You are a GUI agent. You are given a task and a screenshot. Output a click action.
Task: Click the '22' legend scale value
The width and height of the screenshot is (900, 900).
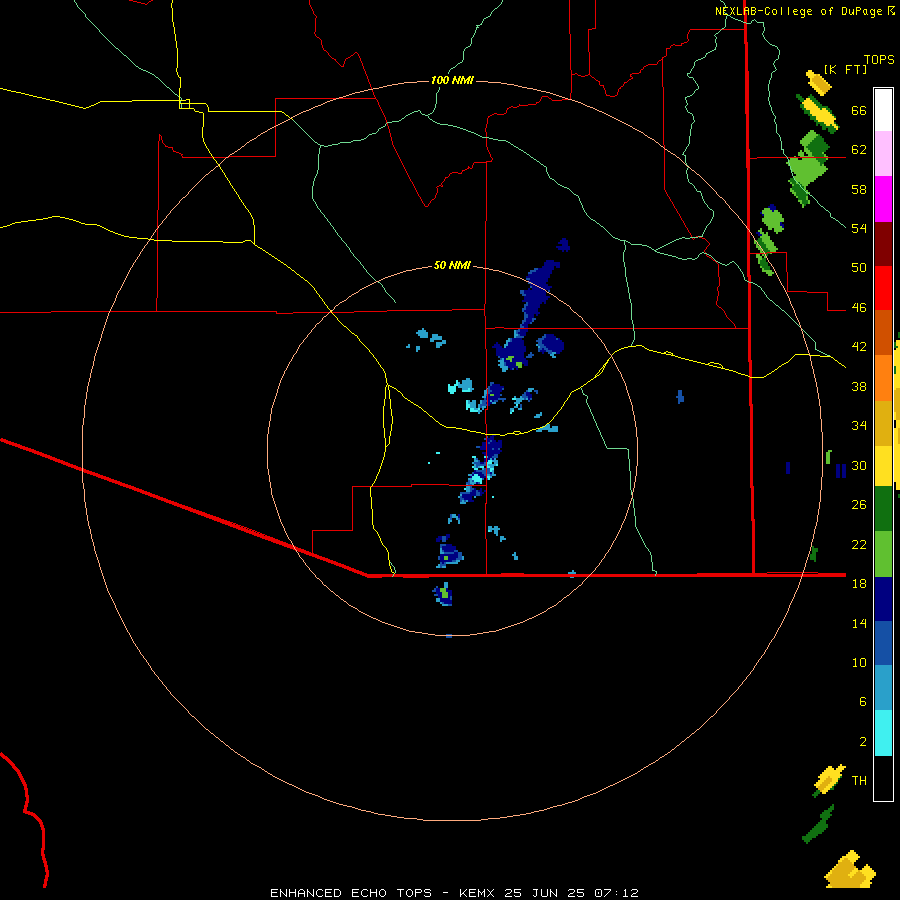point(859,544)
